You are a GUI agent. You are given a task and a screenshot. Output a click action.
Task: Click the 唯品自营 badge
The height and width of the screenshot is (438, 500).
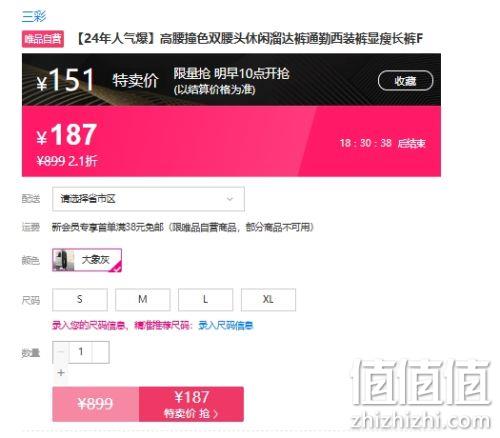43,39
